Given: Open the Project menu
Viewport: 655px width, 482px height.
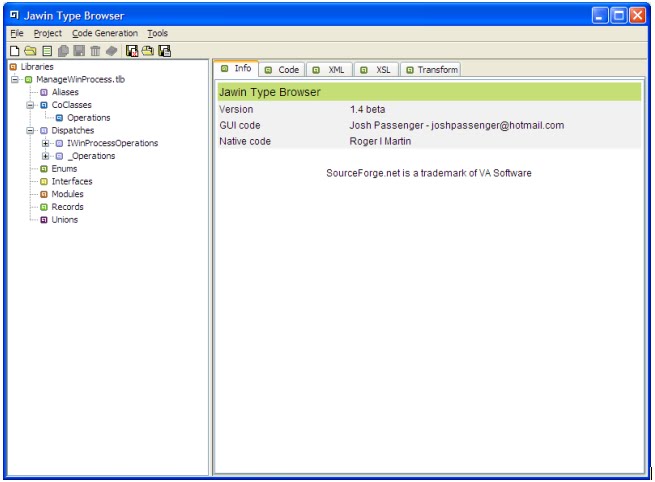Looking at the screenshot, I should [48, 33].
